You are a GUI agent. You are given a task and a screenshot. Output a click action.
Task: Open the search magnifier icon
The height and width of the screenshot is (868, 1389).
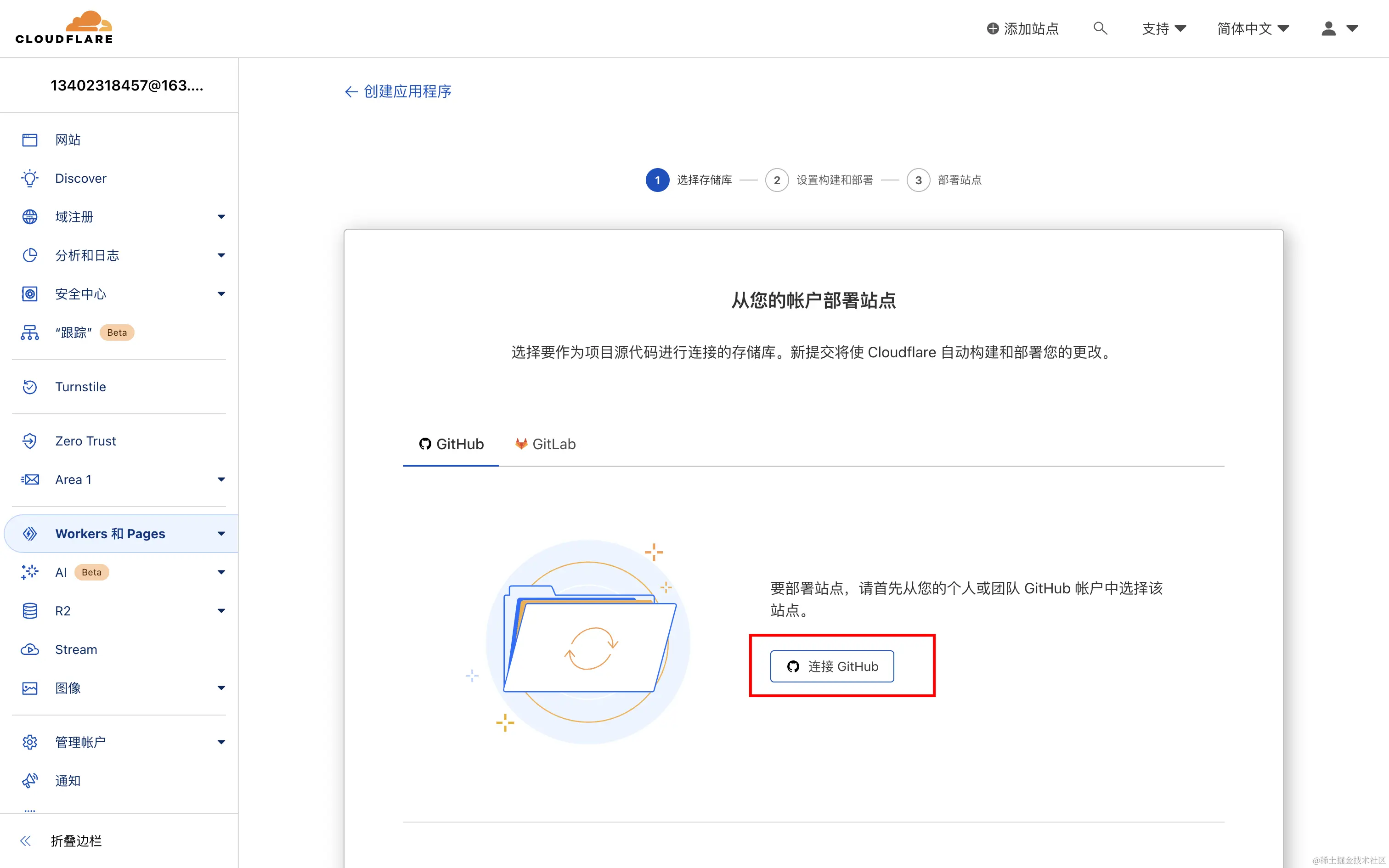1100,28
